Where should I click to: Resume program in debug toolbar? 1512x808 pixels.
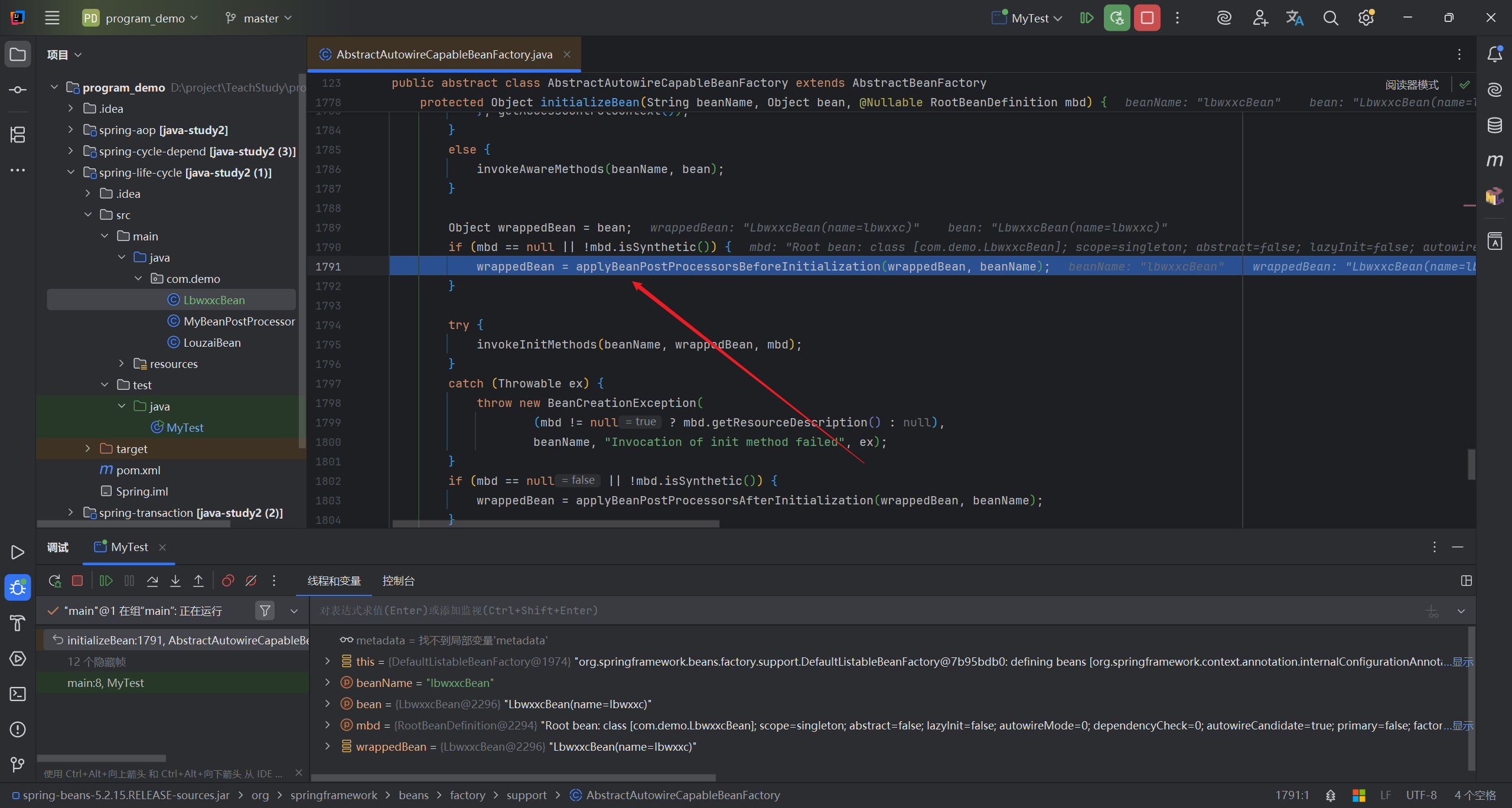coord(106,581)
